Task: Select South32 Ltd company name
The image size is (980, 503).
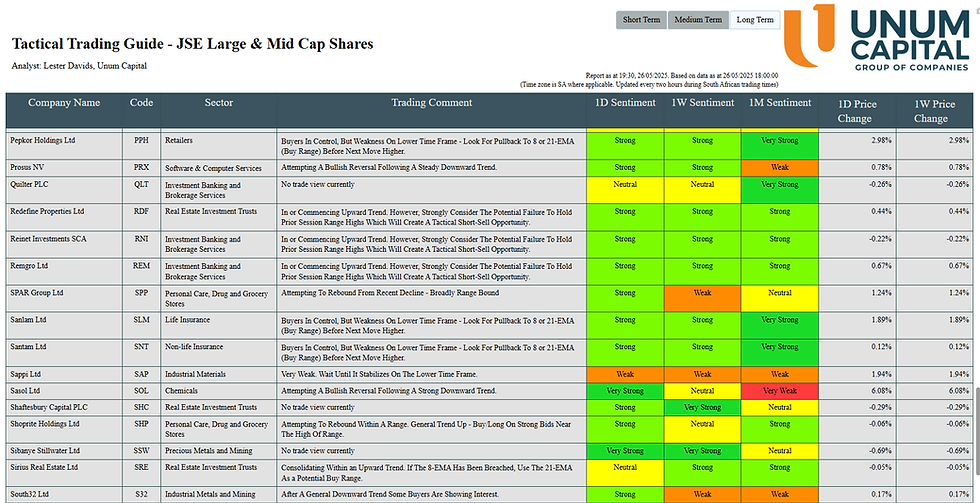Action: 29,494
